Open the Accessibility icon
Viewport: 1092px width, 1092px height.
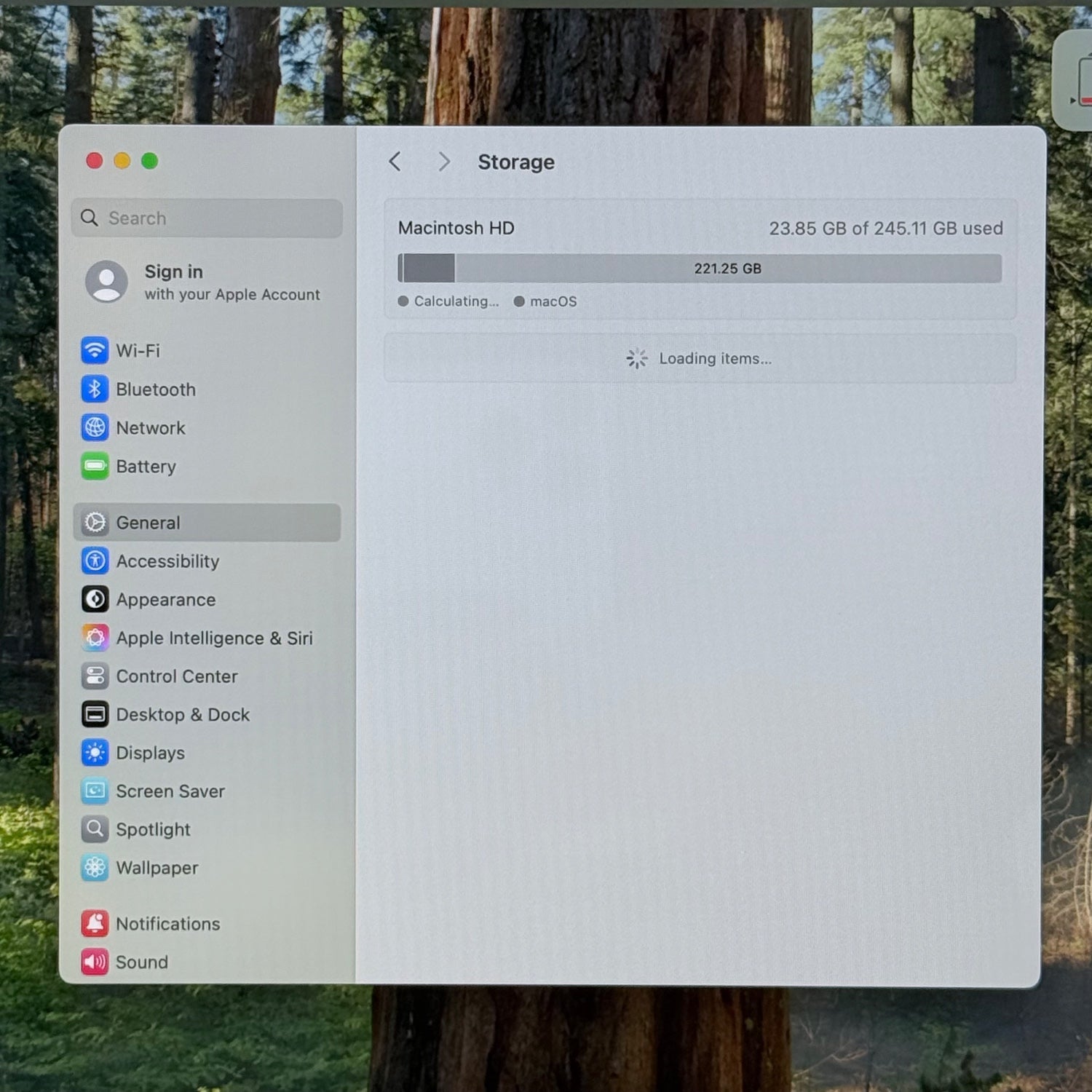click(95, 561)
